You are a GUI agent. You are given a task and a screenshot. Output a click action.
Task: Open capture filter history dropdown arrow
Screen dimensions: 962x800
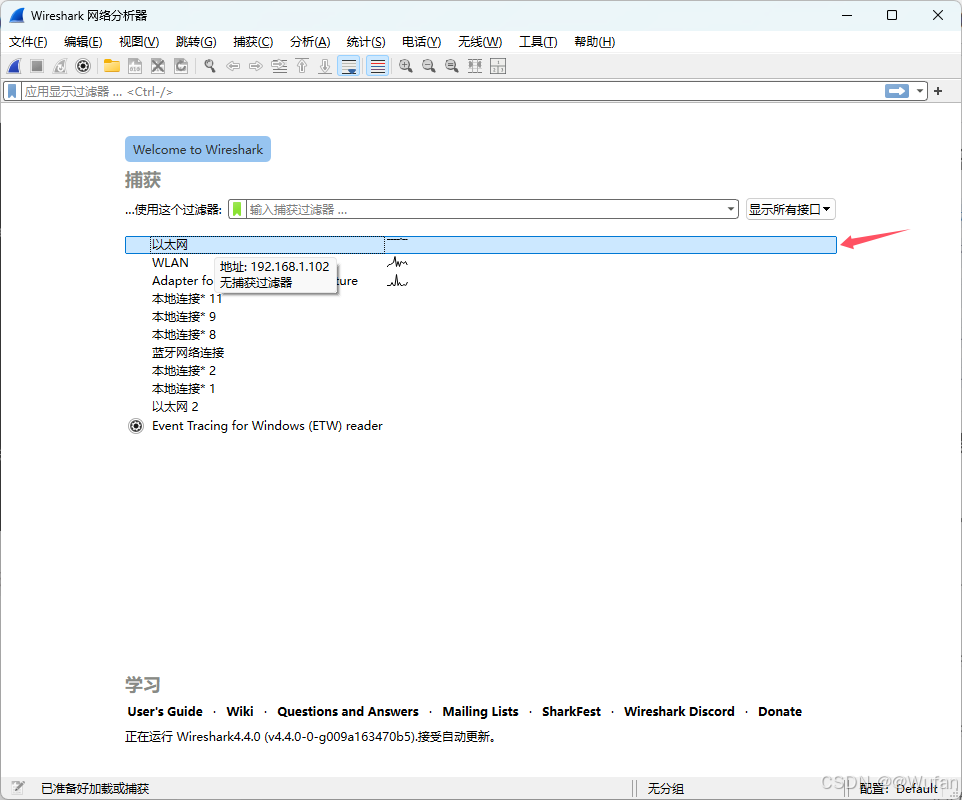coord(731,209)
